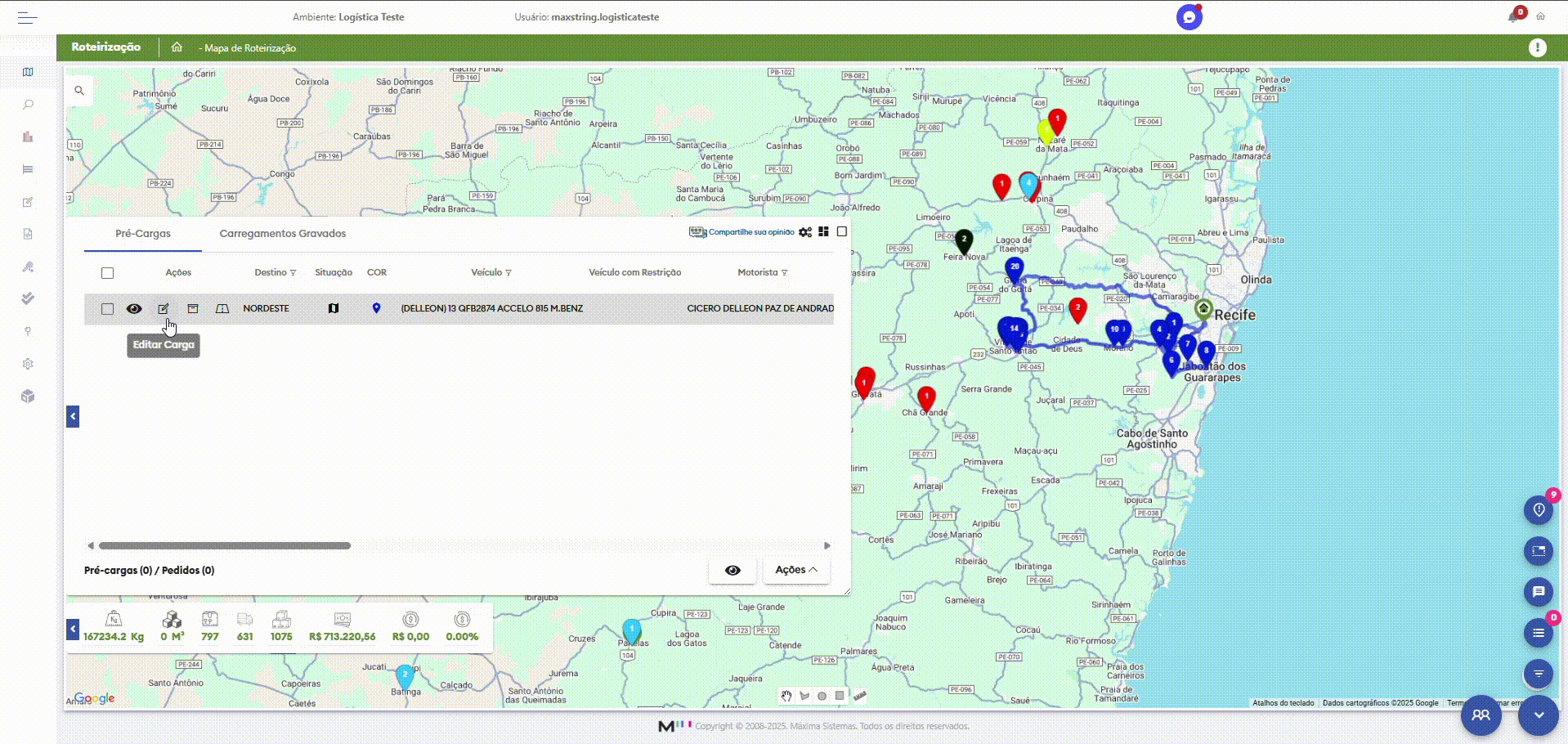Click the table horizontal scrollbar
Viewport: 1568px width, 744px height.
(225, 545)
